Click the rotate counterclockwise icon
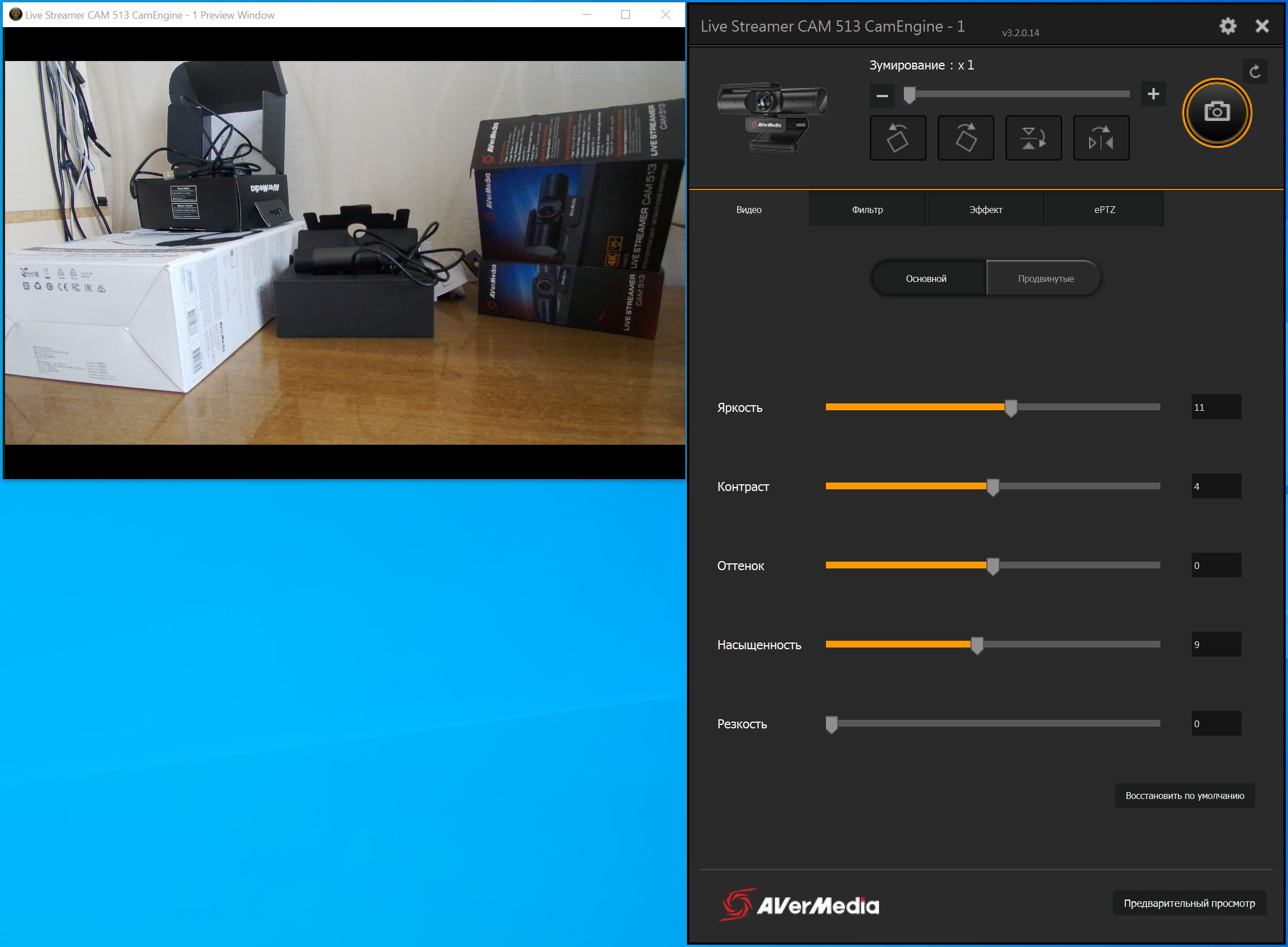Viewport: 1288px width, 947px height. (897, 138)
